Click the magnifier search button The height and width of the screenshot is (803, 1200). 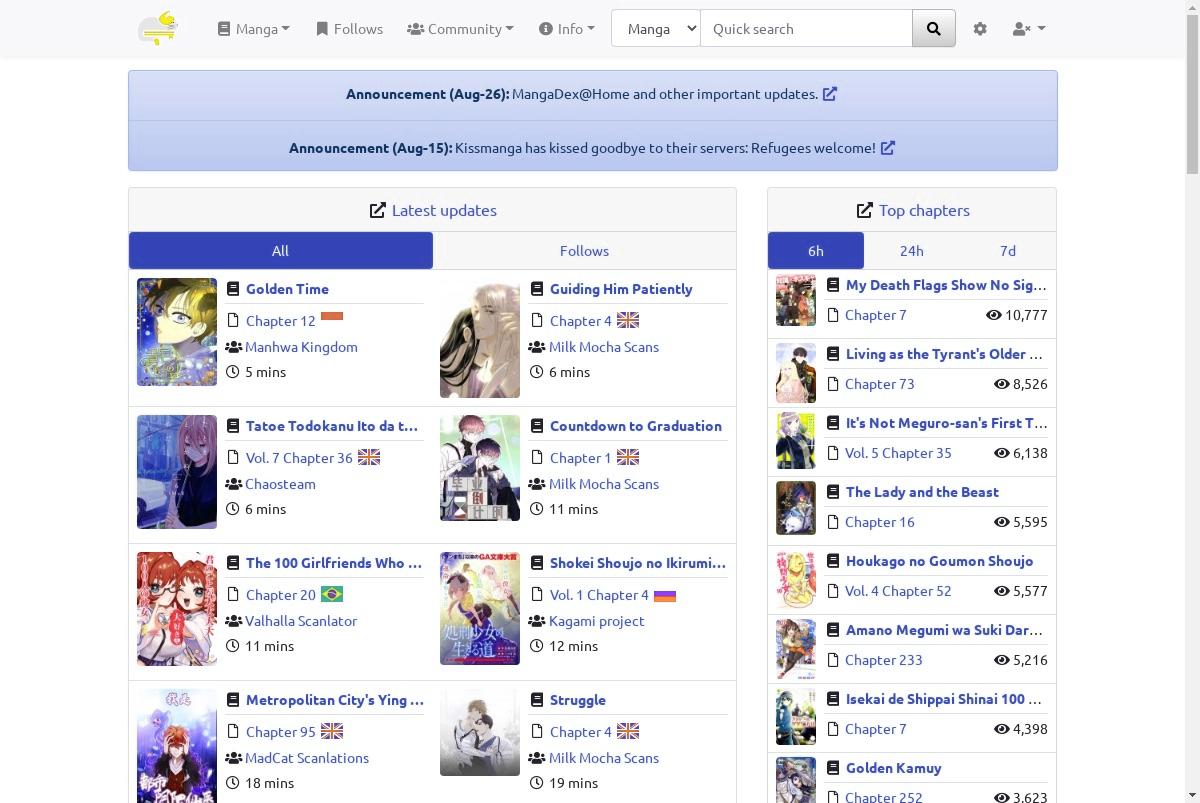tap(934, 29)
